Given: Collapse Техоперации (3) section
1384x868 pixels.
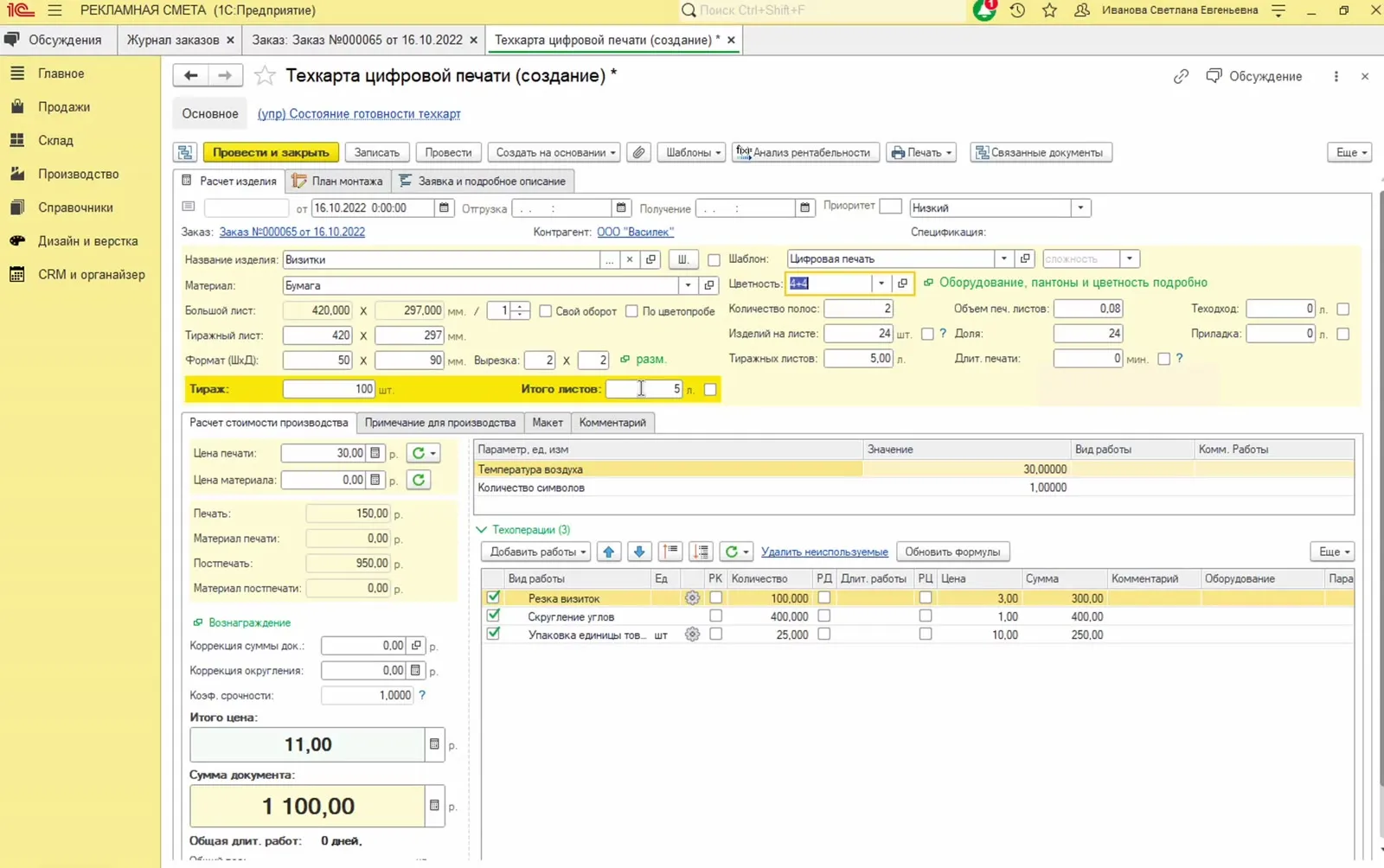Looking at the screenshot, I should (482, 529).
